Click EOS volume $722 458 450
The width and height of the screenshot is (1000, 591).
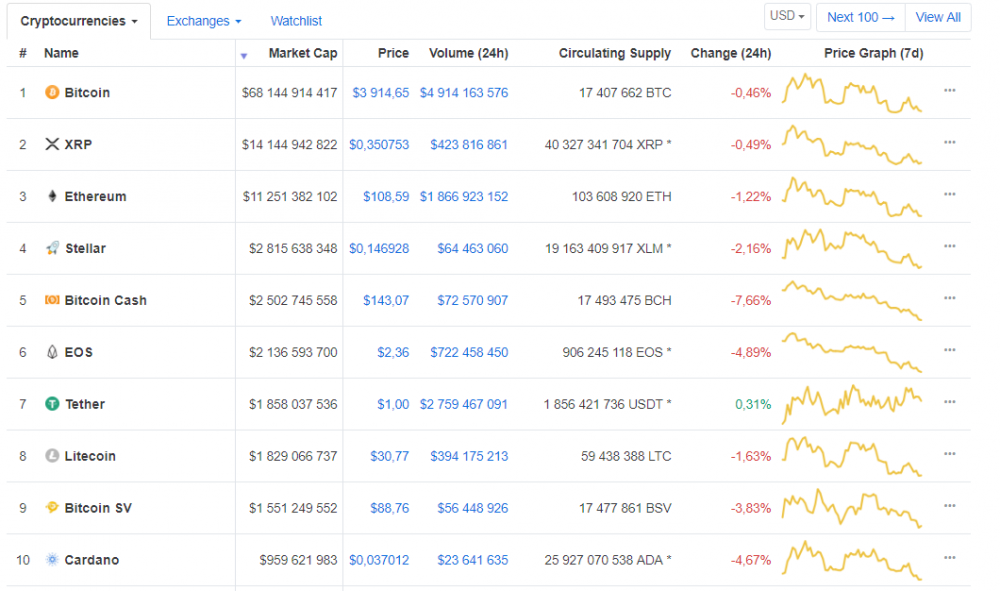tap(469, 352)
